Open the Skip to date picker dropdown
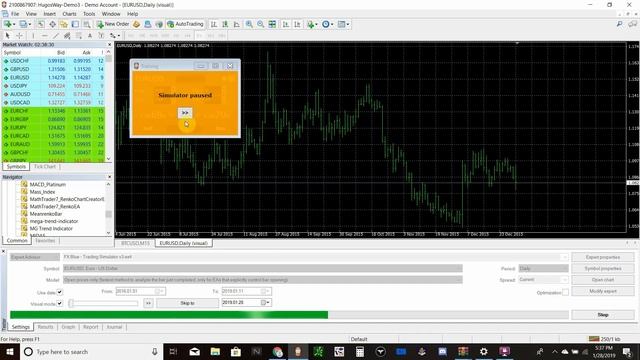 click(x=267, y=302)
